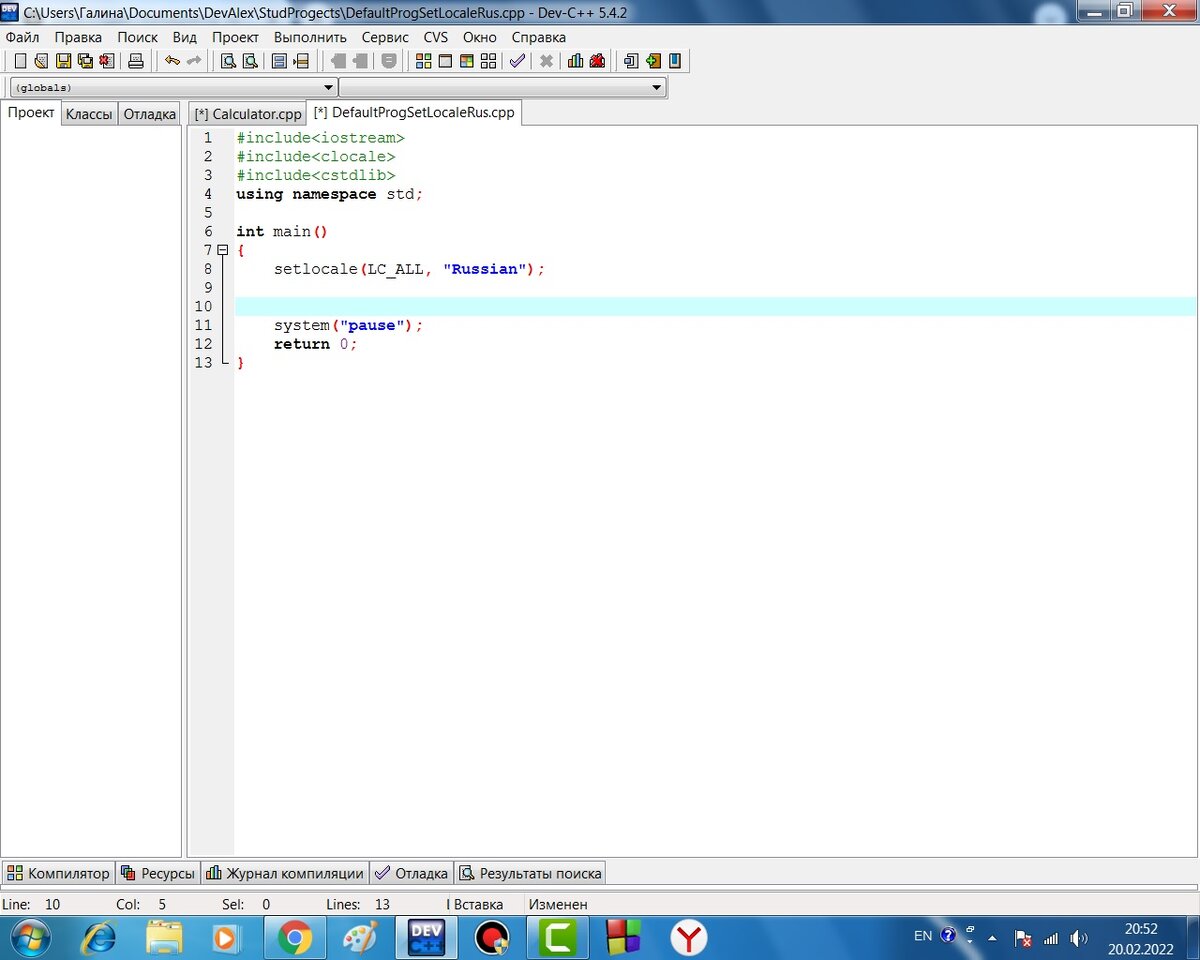This screenshot has height=960, width=1200.
Task: Click the system("pause") code line
Action: tap(349, 325)
